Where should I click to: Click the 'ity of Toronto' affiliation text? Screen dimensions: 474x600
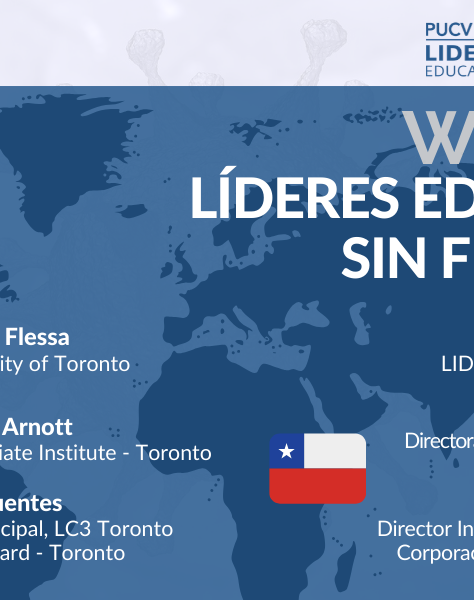pos(65,364)
